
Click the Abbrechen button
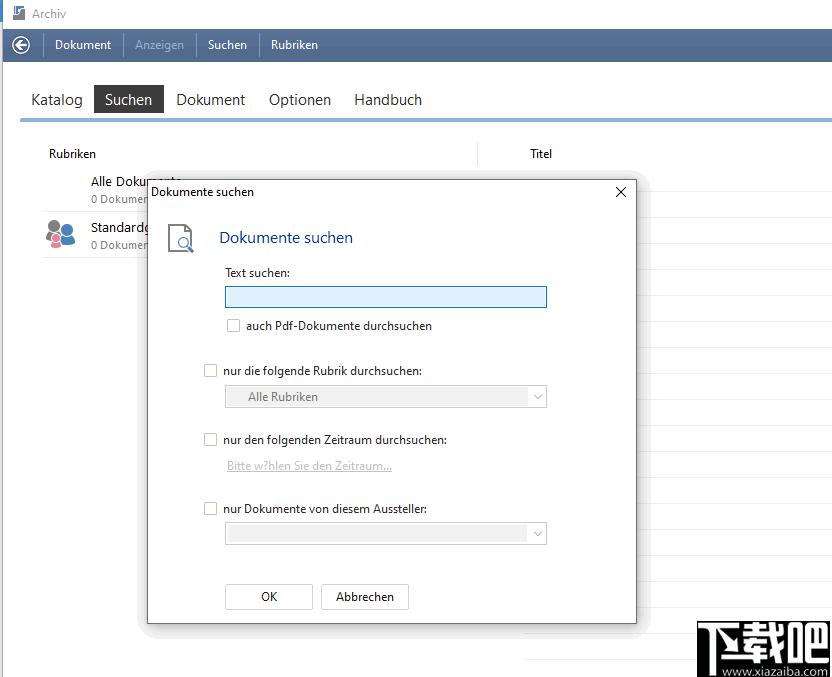[365, 597]
